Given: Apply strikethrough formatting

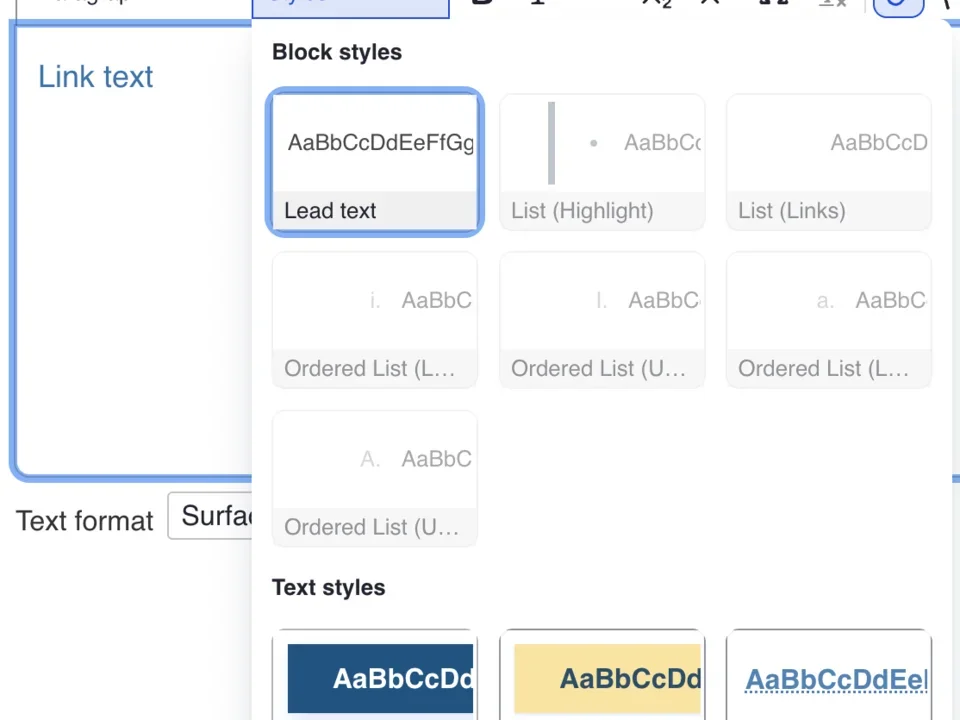Looking at the screenshot, I should click(x=710, y=3).
